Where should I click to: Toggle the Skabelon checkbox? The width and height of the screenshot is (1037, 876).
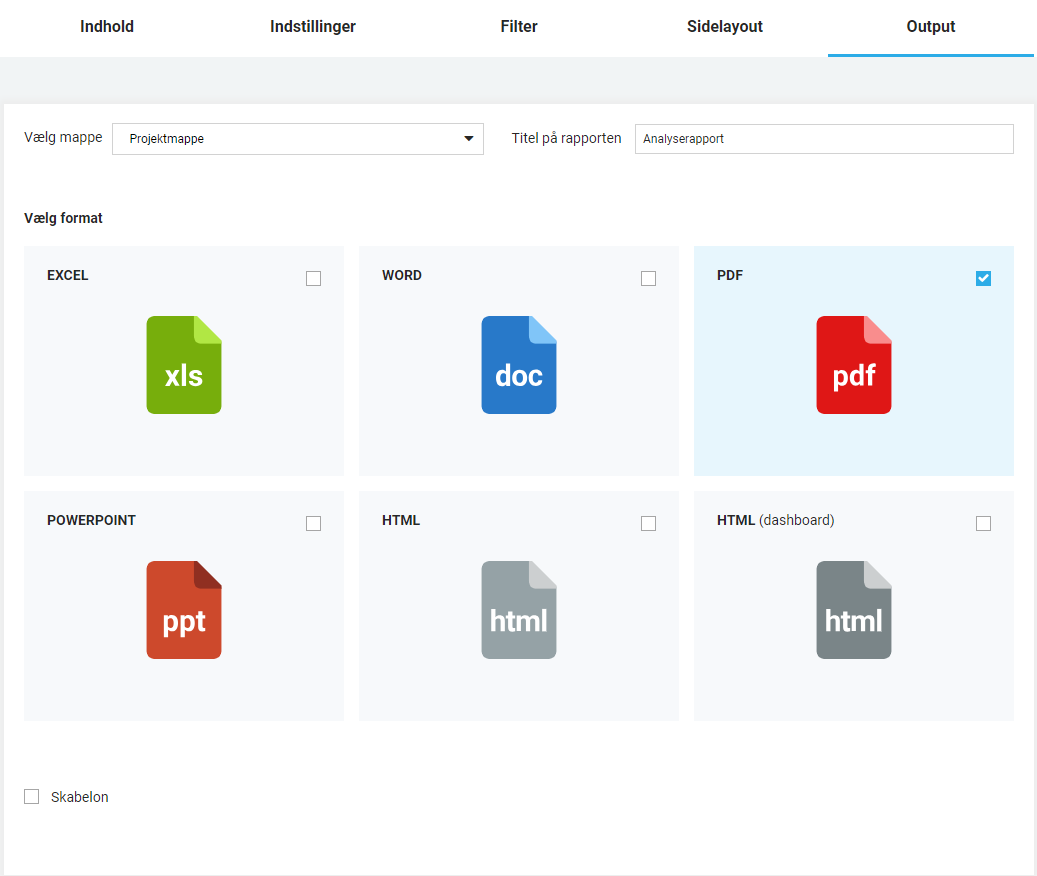[x=32, y=797]
